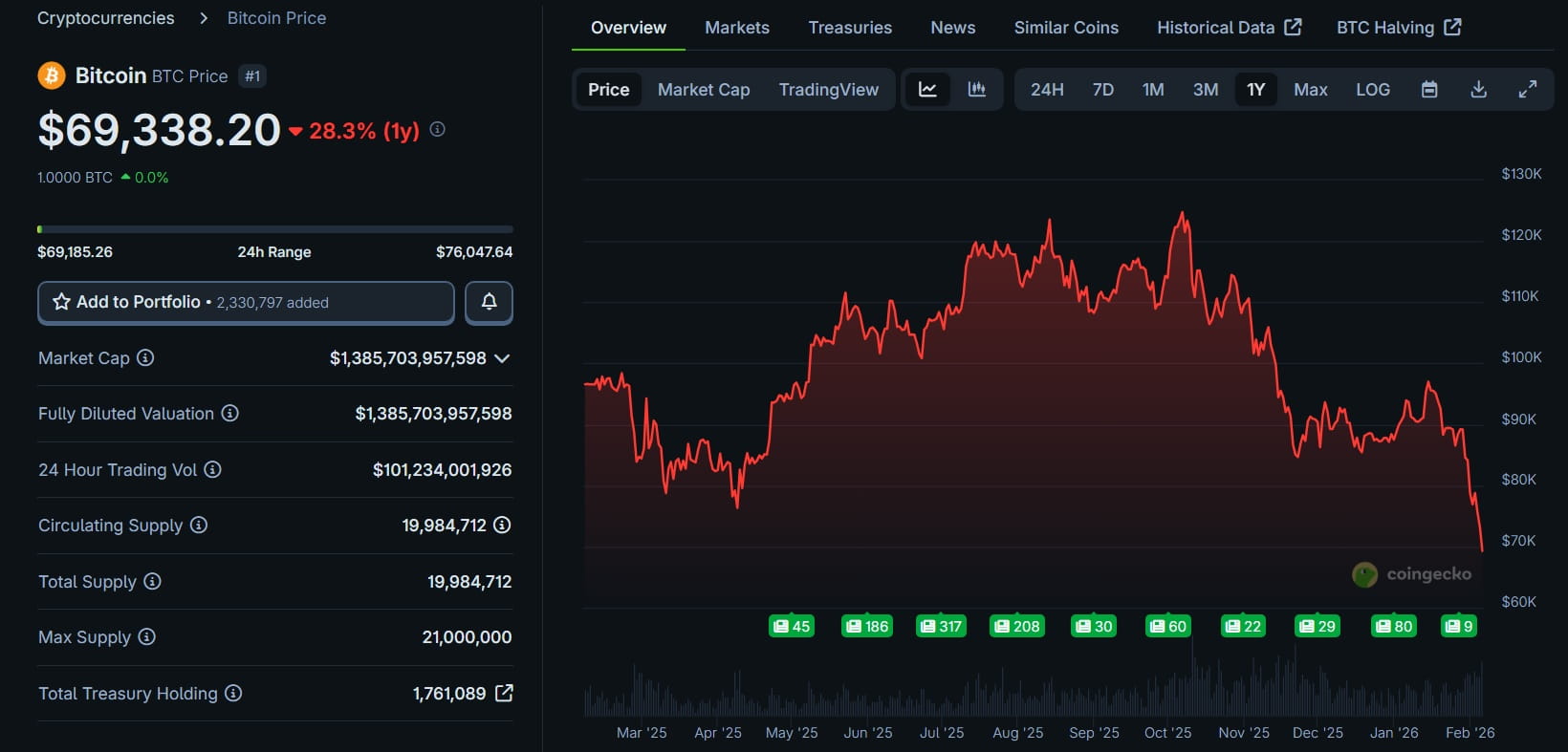Open the calendar date range picker
This screenshot has width=1568, height=752.
[x=1429, y=89]
